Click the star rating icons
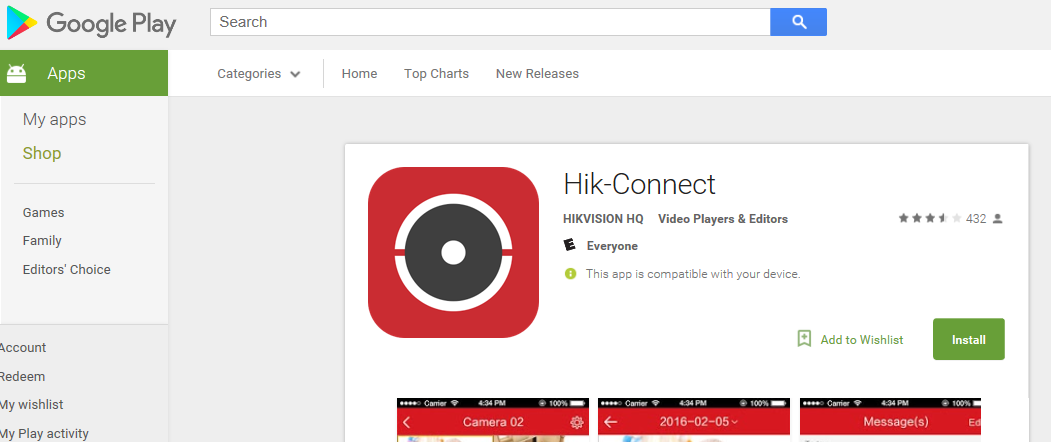The height and width of the screenshot is (442, 1051). tap(930, 218)
